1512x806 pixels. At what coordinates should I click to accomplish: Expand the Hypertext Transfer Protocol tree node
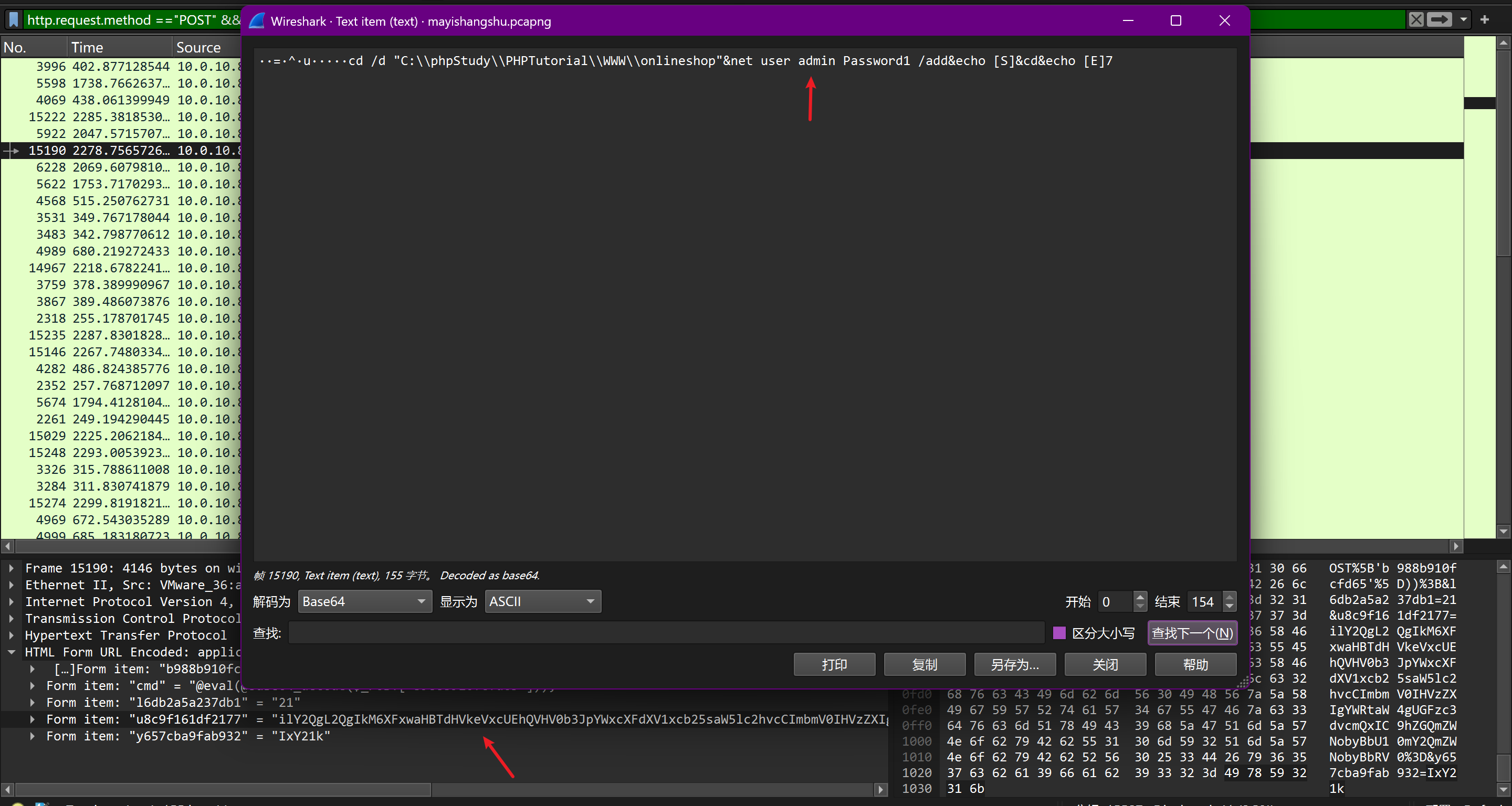pyautogui.click(x=11, y=635)
